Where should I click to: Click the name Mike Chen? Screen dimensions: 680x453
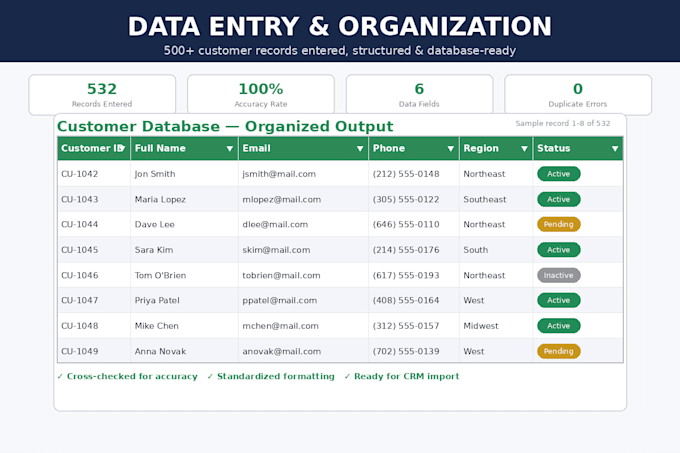tap(157, 326)
